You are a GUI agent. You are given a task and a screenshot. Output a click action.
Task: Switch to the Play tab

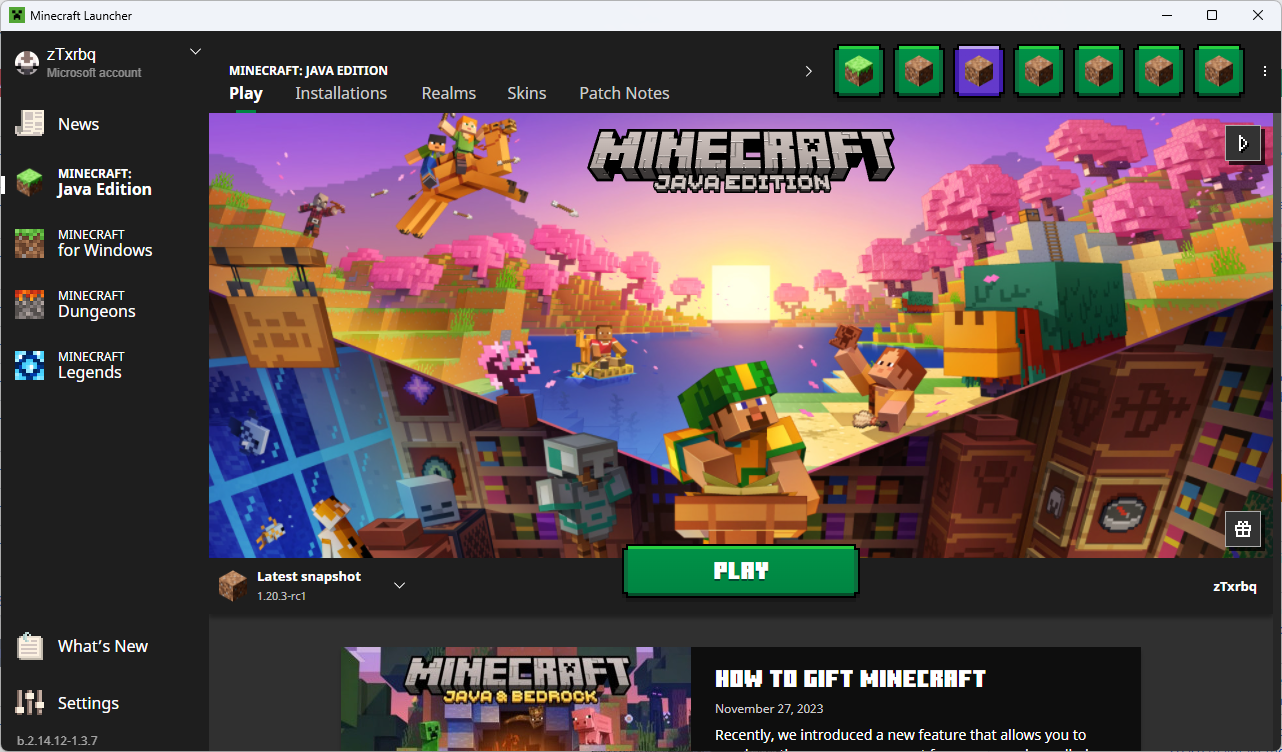(x=246, y=93)
